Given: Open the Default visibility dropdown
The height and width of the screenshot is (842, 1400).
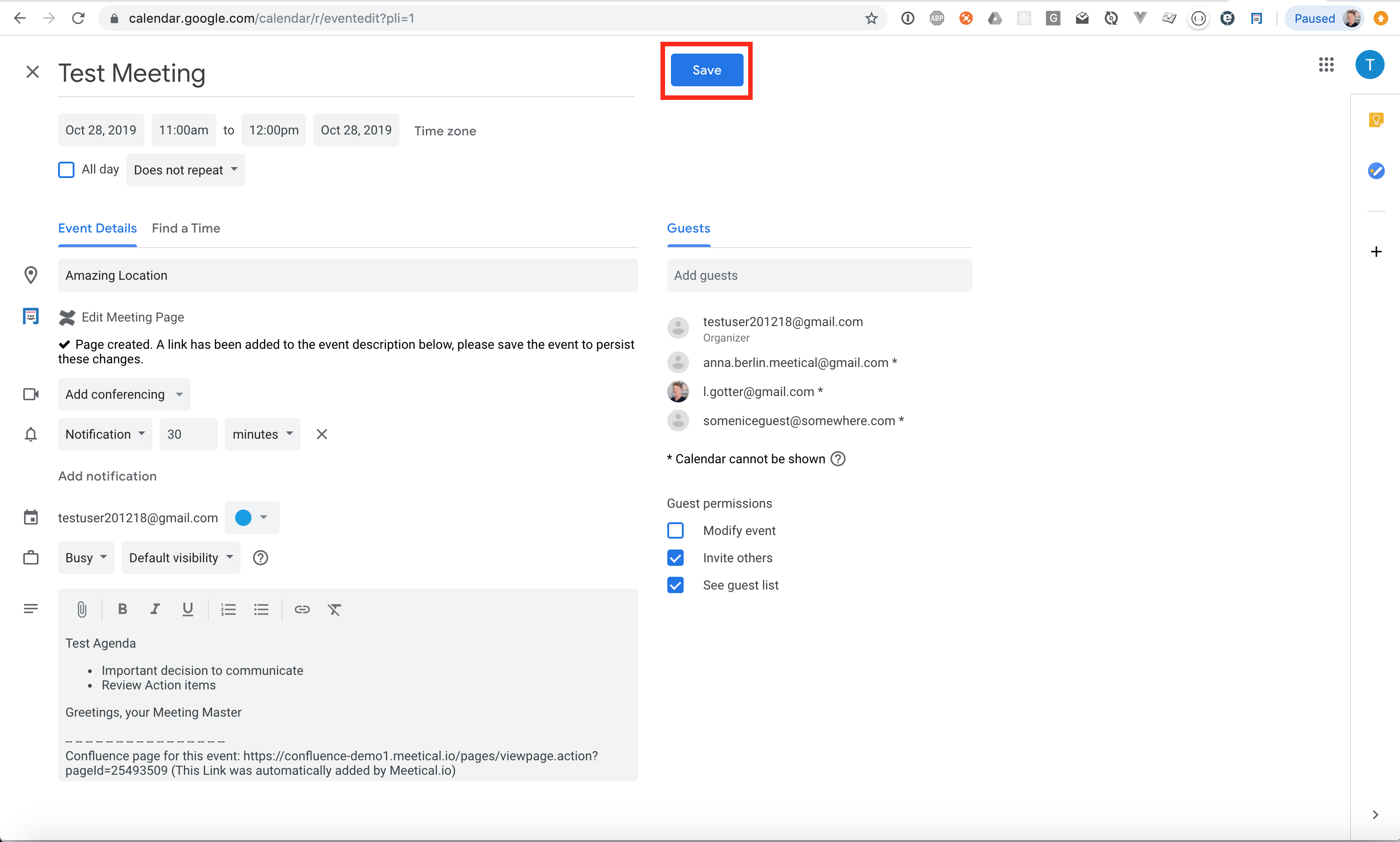Looking at the screenshot, I should point(180,558).
